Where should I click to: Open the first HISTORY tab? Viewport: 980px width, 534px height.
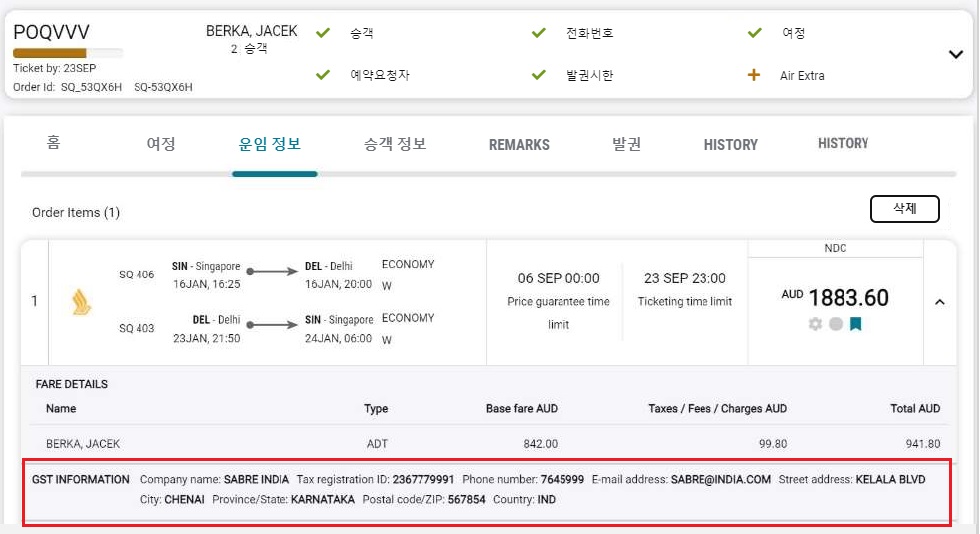coord(730,145)
